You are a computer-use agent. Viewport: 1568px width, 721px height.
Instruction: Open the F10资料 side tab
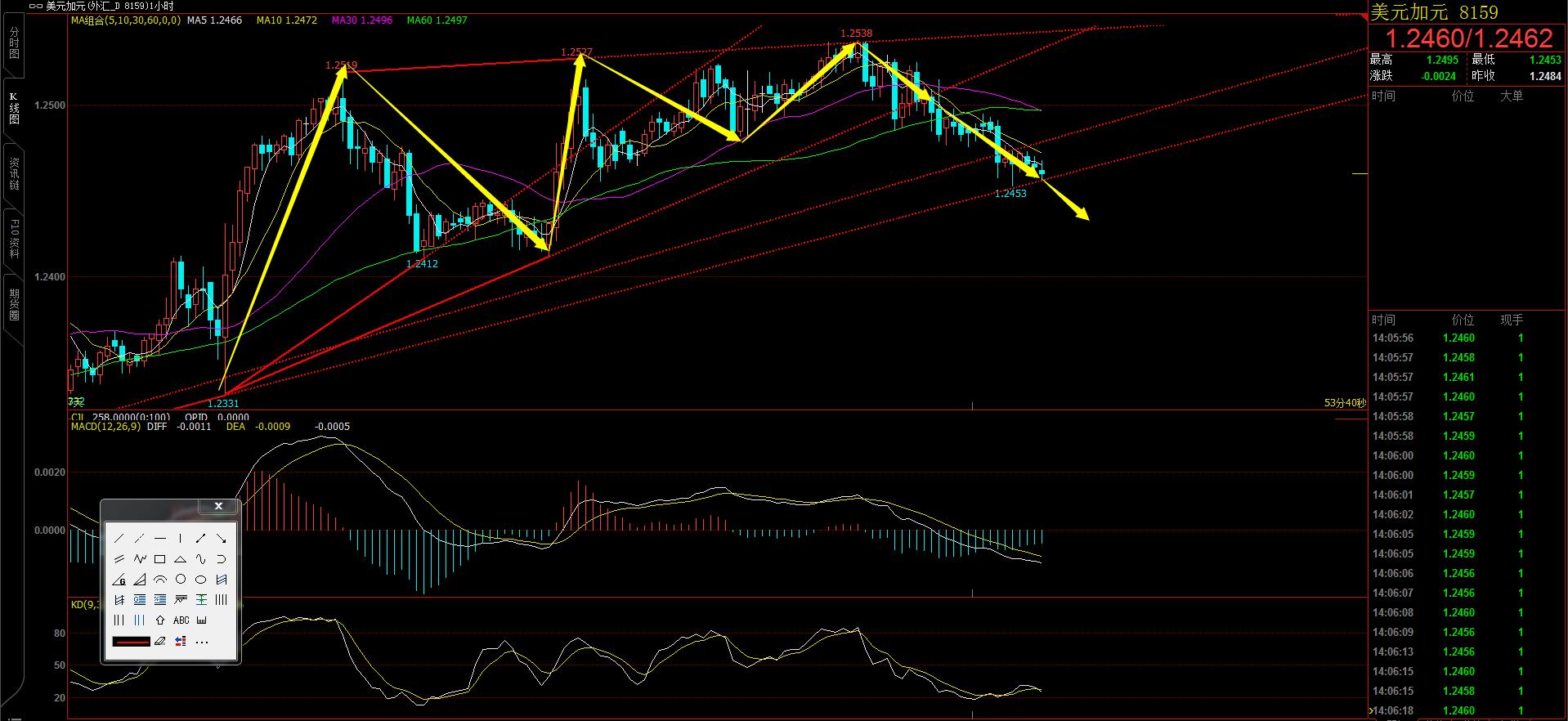pos(14,239)
